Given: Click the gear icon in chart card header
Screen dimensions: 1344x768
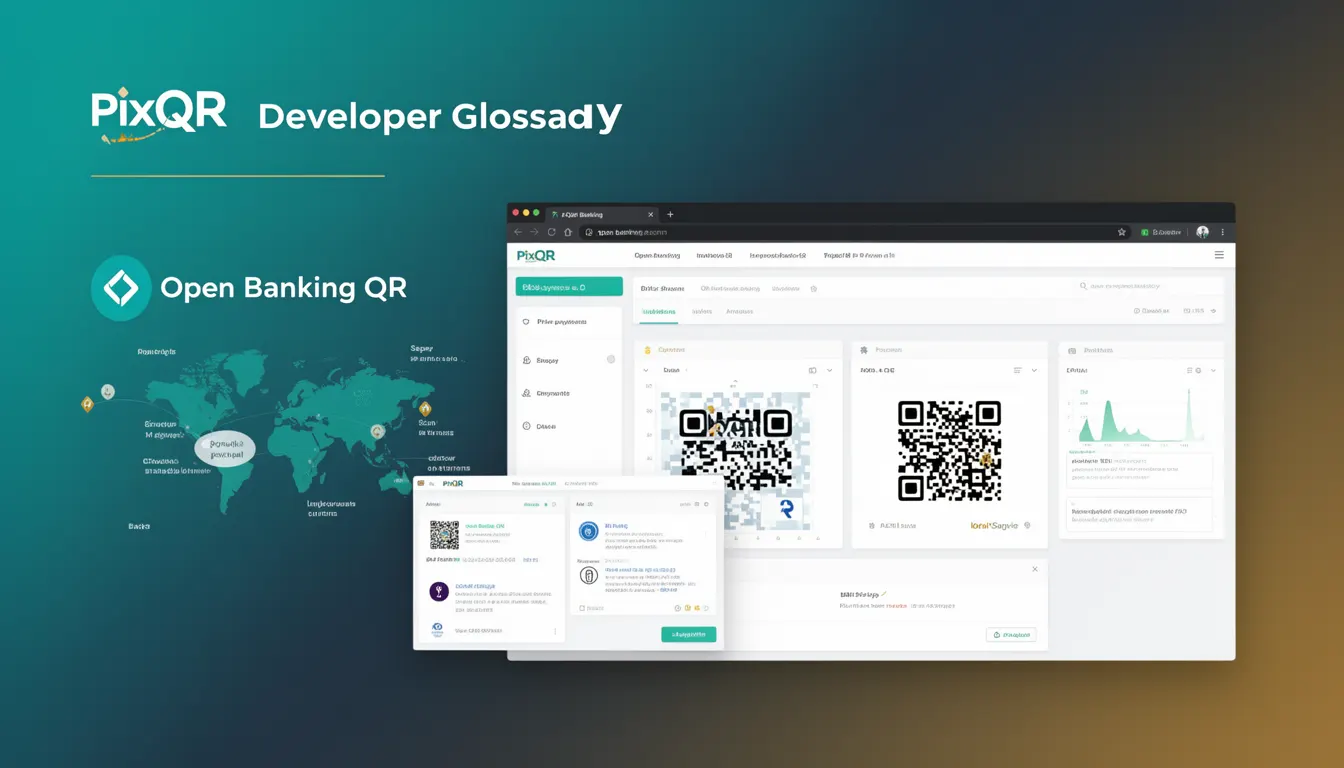Looking at the screenshot, I should 1197,370.
